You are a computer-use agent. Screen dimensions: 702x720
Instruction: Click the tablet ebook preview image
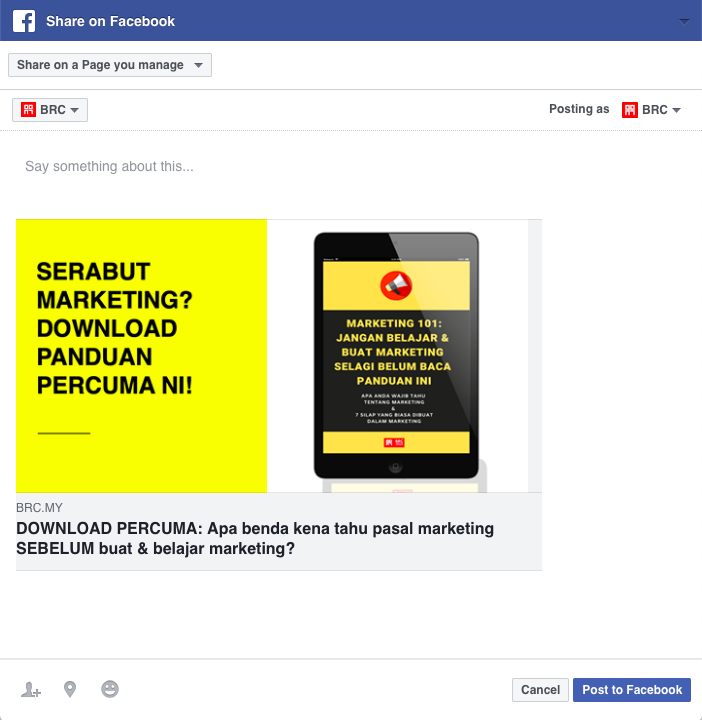pyautogui.click(x=397, y=356)
